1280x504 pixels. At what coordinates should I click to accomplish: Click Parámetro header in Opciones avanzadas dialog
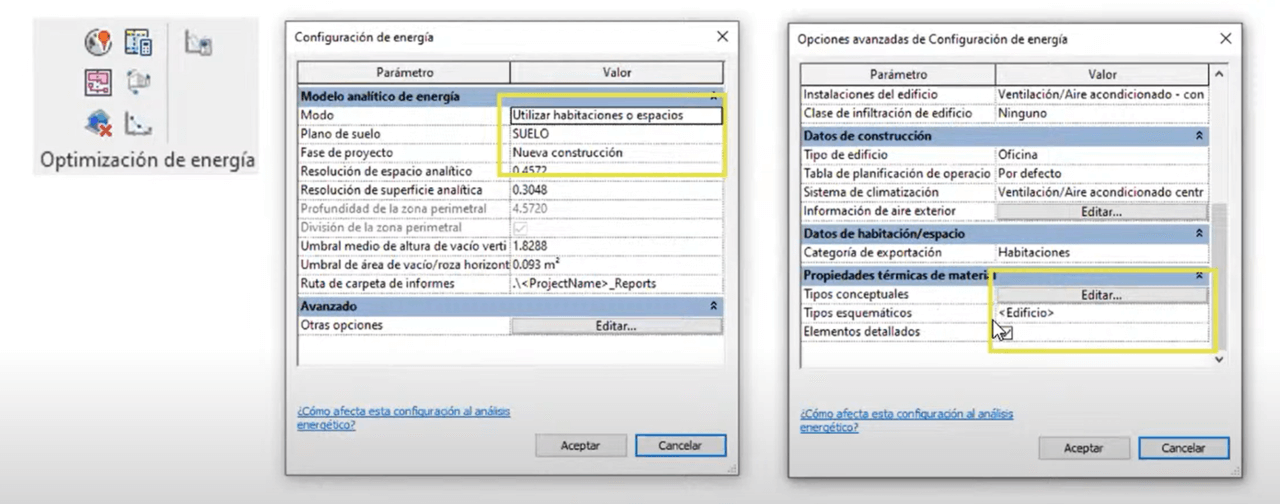898,75
